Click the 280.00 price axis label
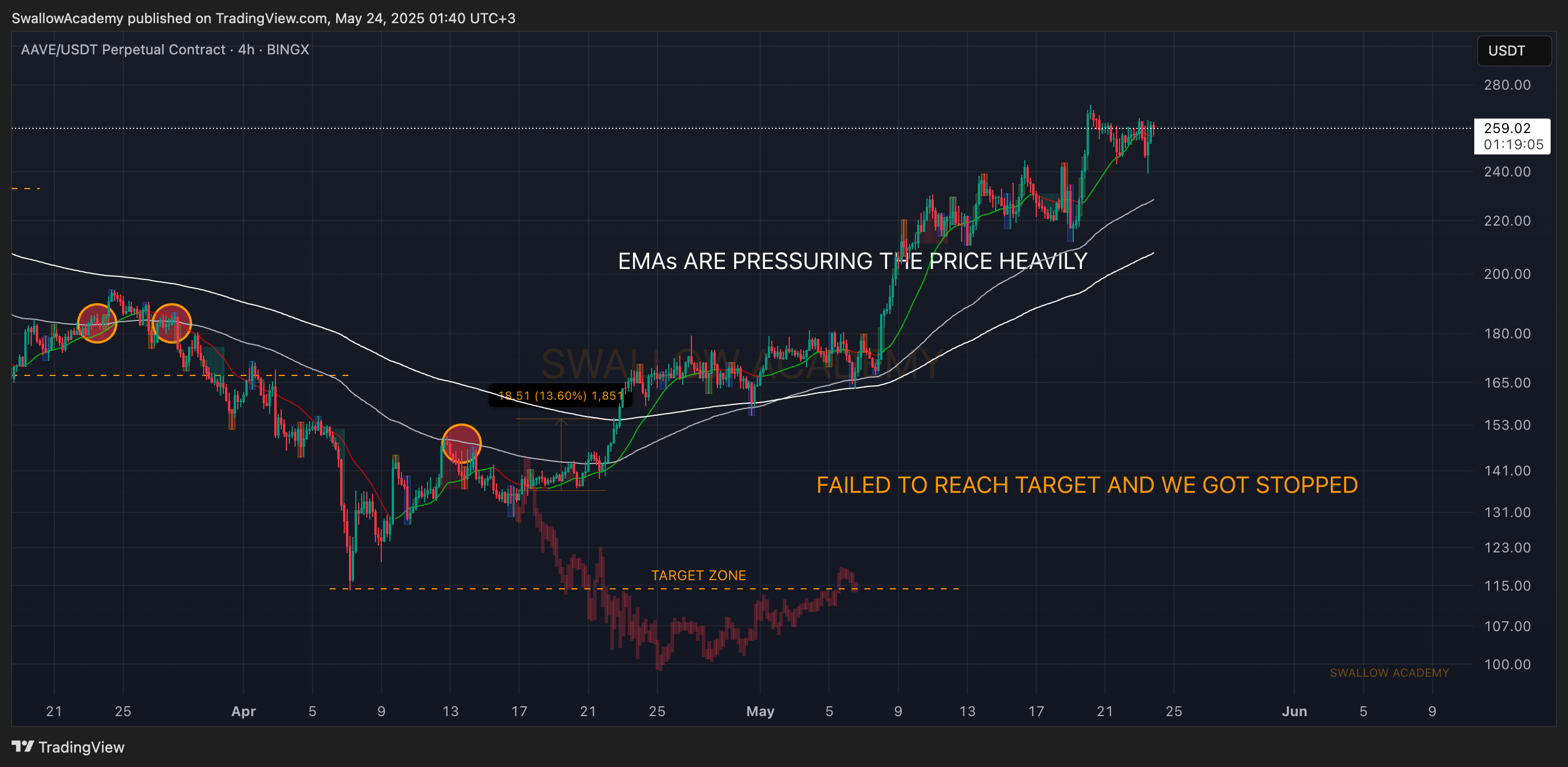 click(1507, 84)
